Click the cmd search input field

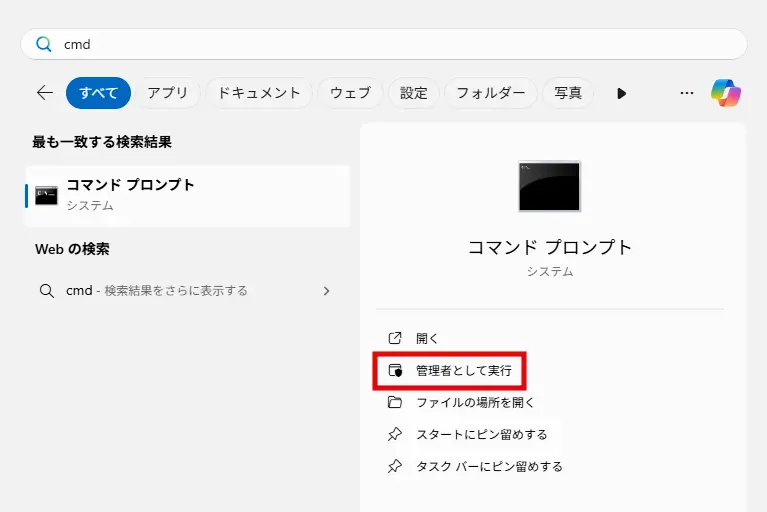click(384, 45)
